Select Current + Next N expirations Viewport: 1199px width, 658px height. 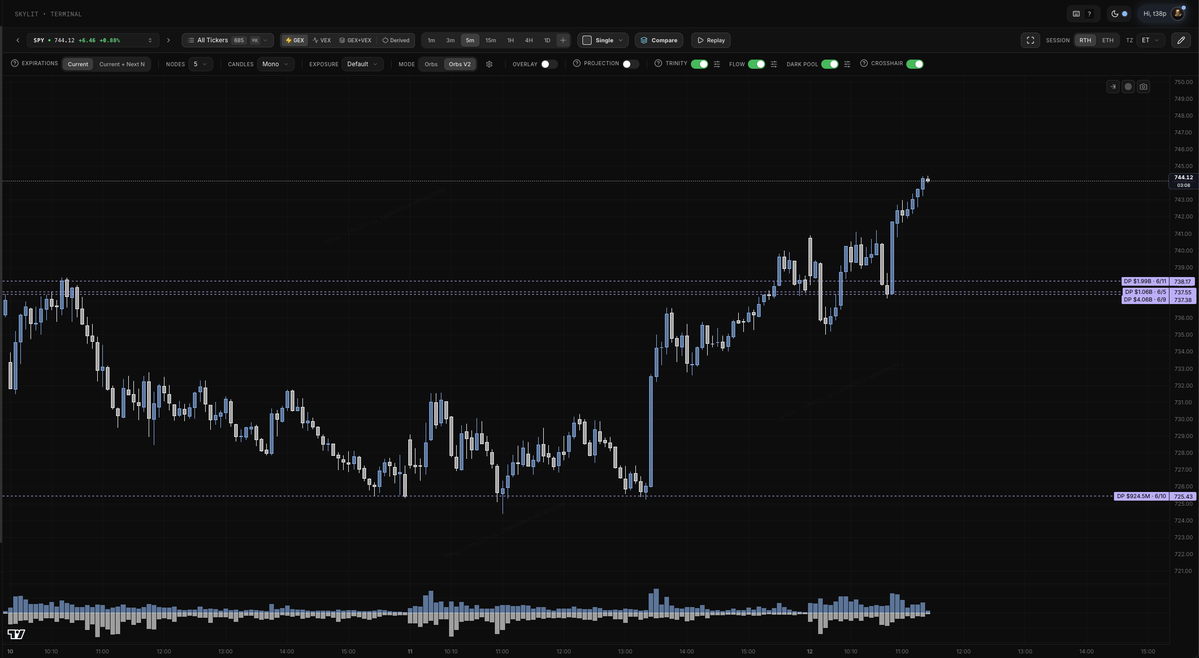coord(122,64)
